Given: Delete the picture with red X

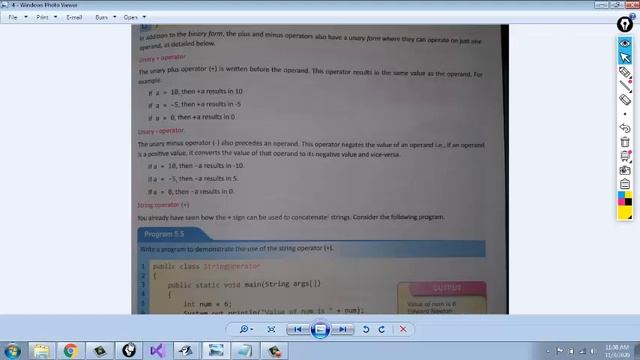Looking at the screenshot, I should (x=403, y=329).
